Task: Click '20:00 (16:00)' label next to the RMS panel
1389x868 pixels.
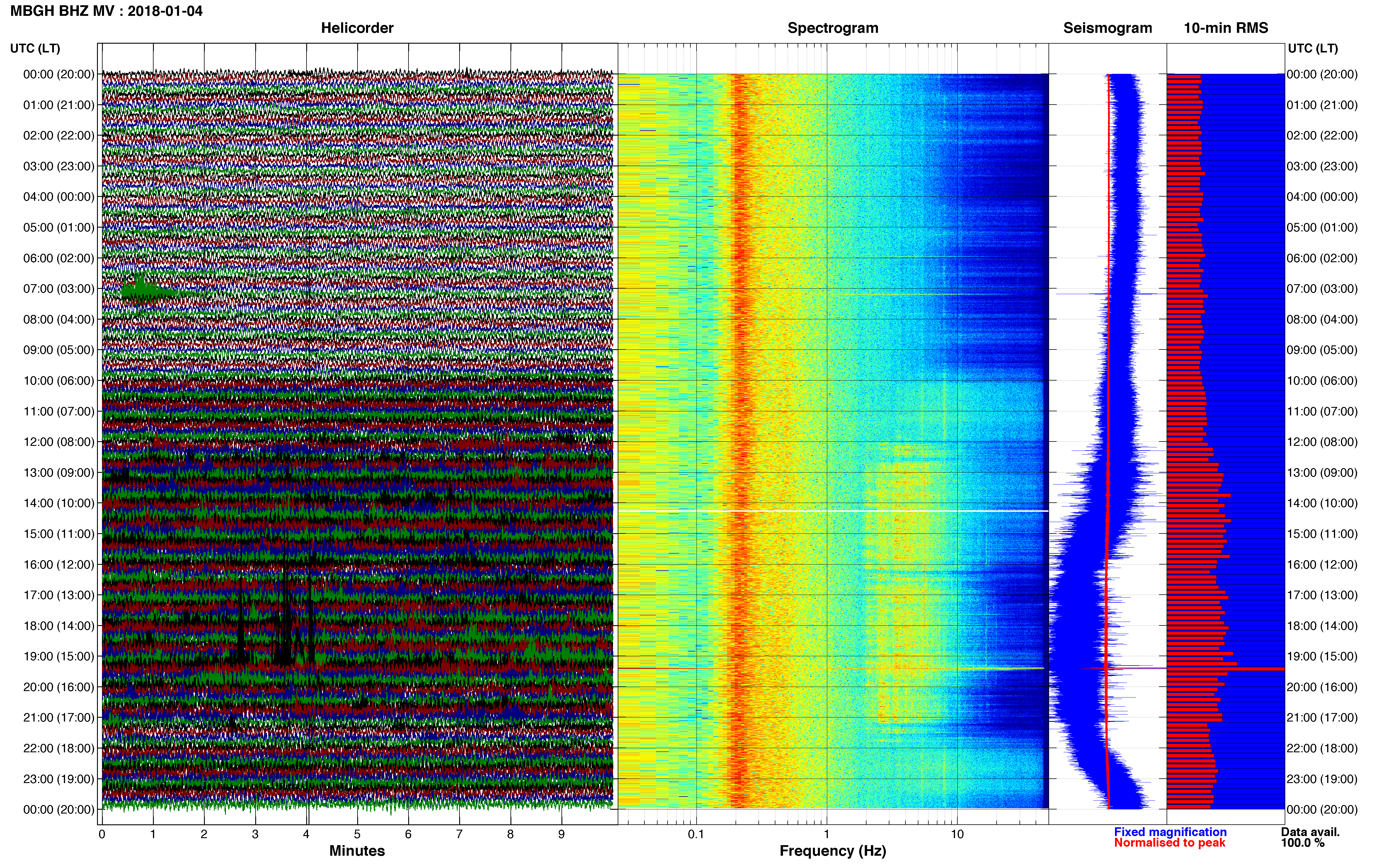Action: click(1322, 687)
